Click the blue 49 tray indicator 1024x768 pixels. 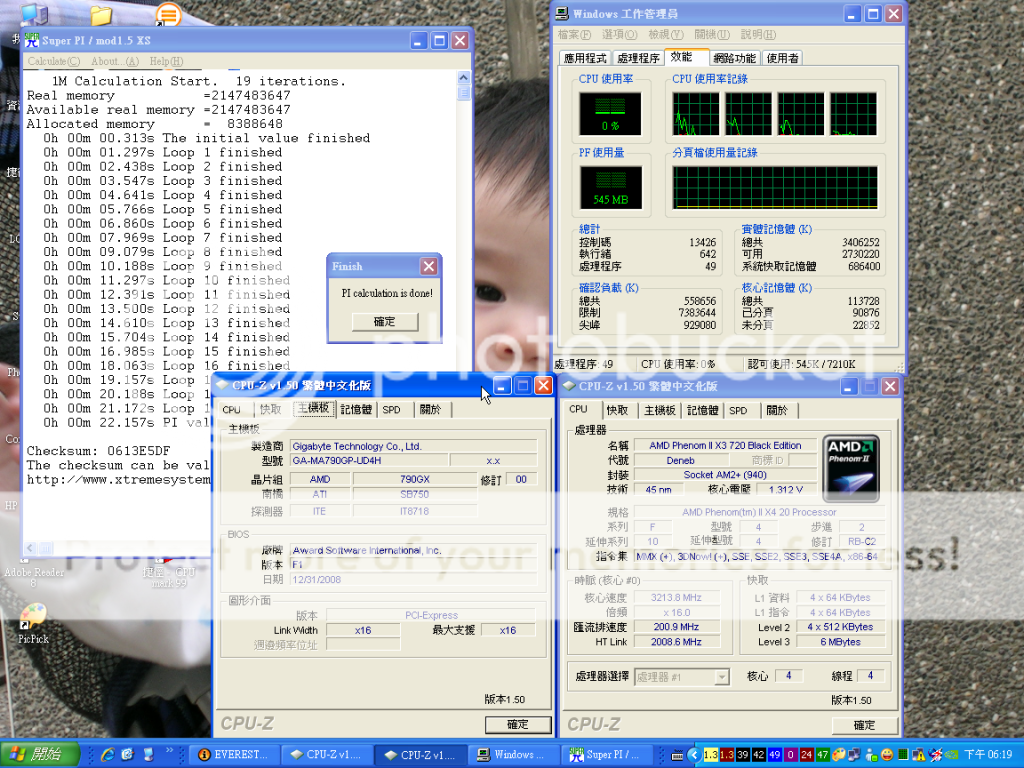pyautogui.click(x=775, y=755)
